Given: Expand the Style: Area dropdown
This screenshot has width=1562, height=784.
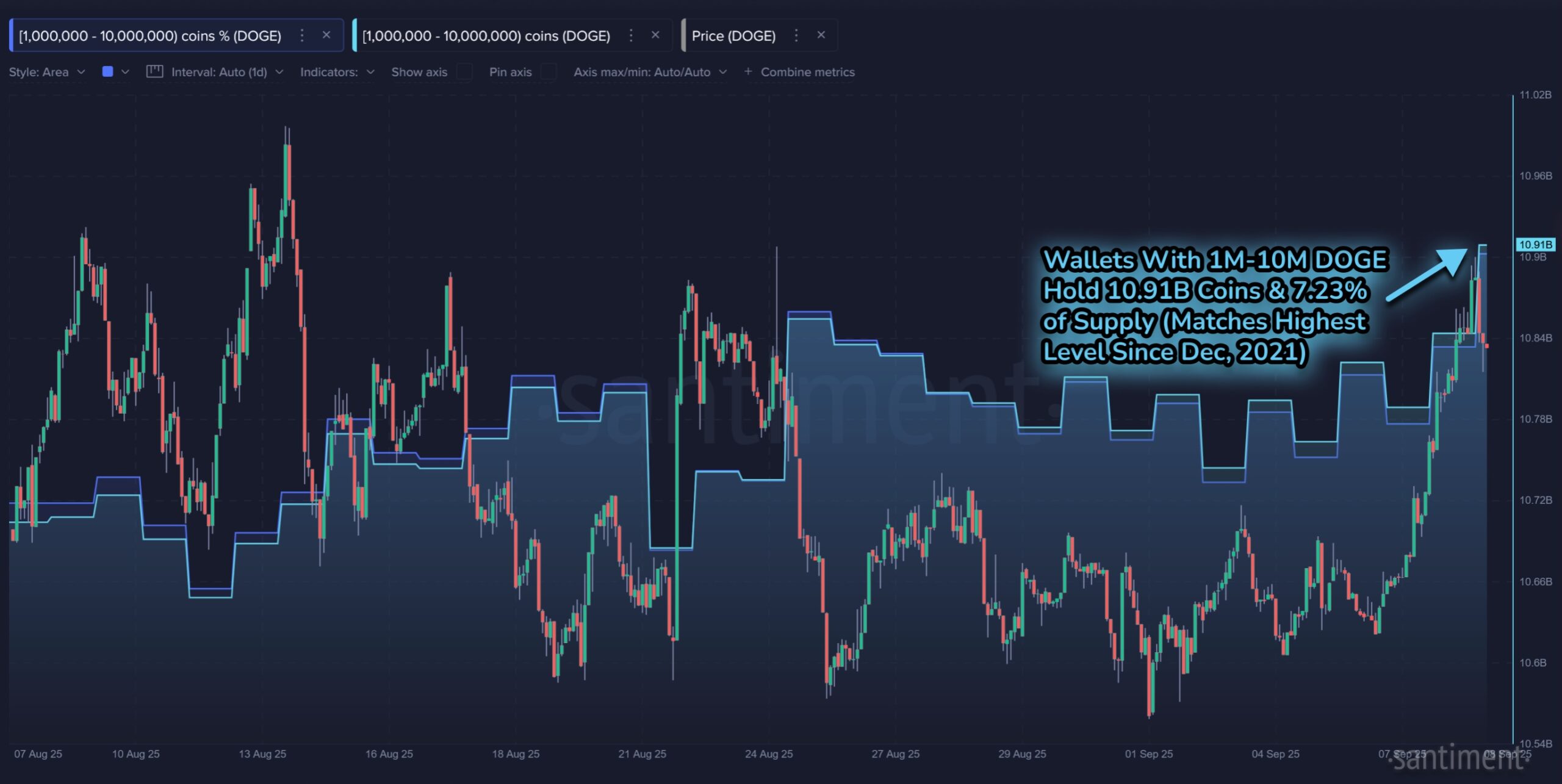Looking at the screenshot, I should coord(46,72).
